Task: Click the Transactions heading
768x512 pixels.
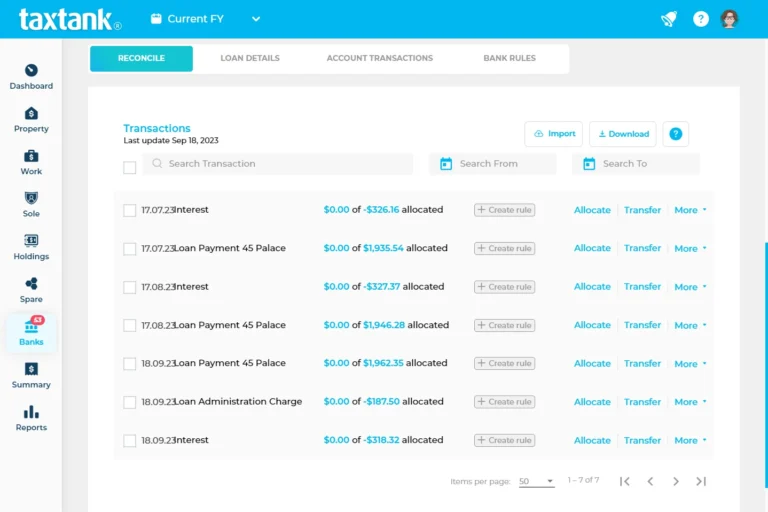Action: [x=157, y=128]
